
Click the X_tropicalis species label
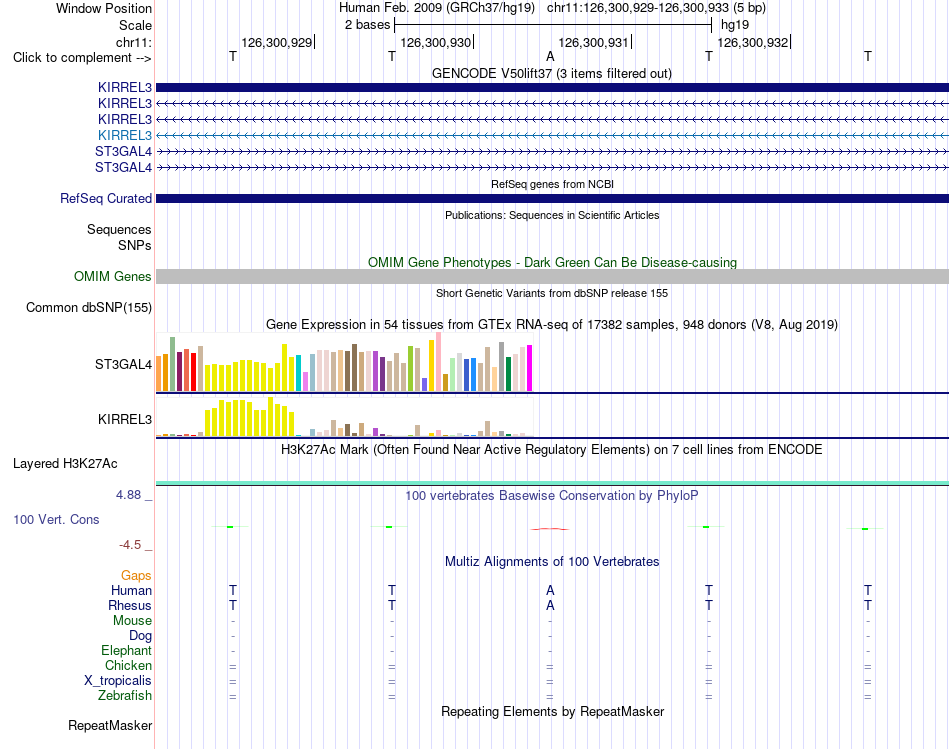[118, 681]
